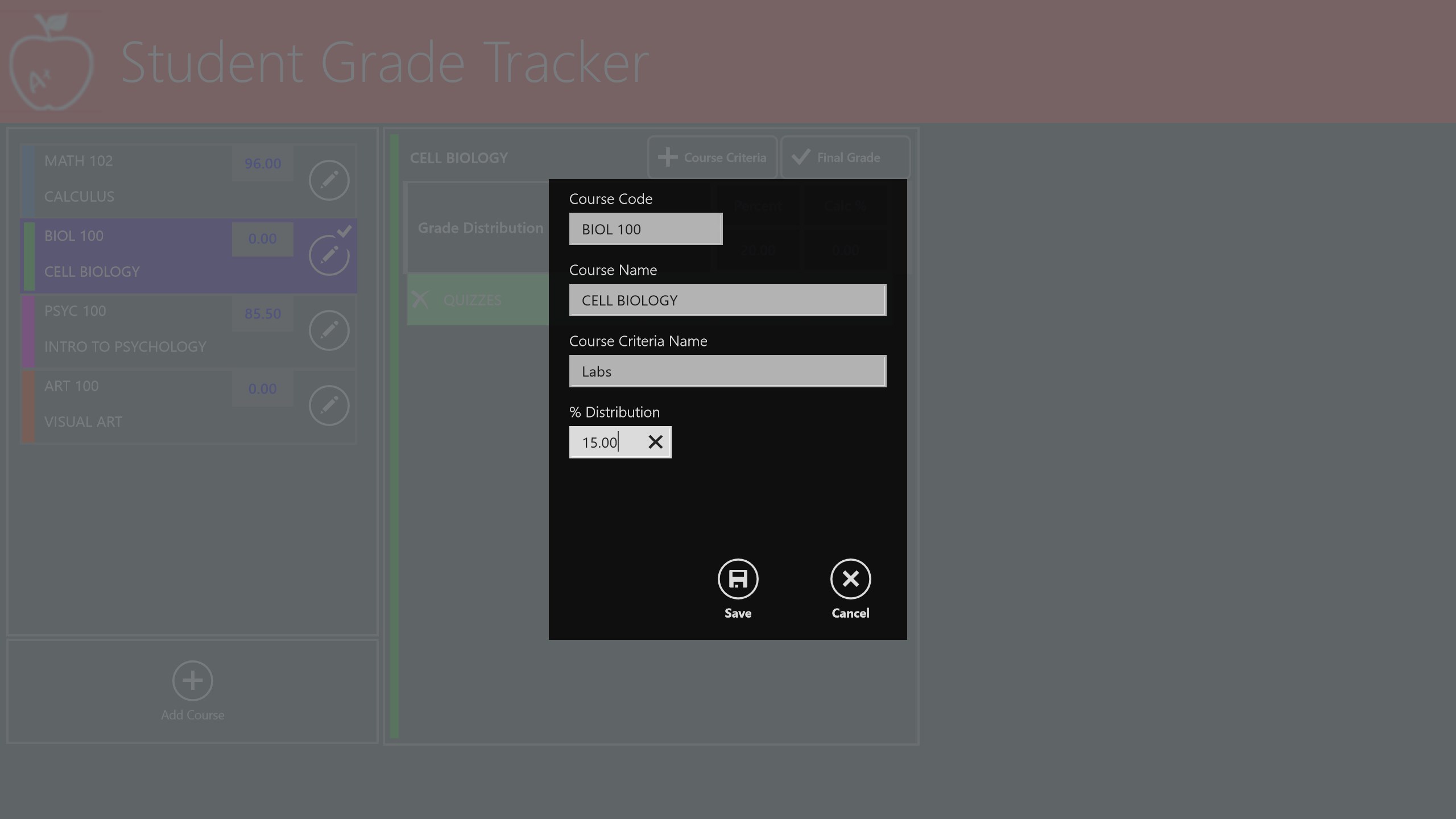Click the Cancel X circle icon
The width and height of the screenshot is (1456, 819).
850,579
